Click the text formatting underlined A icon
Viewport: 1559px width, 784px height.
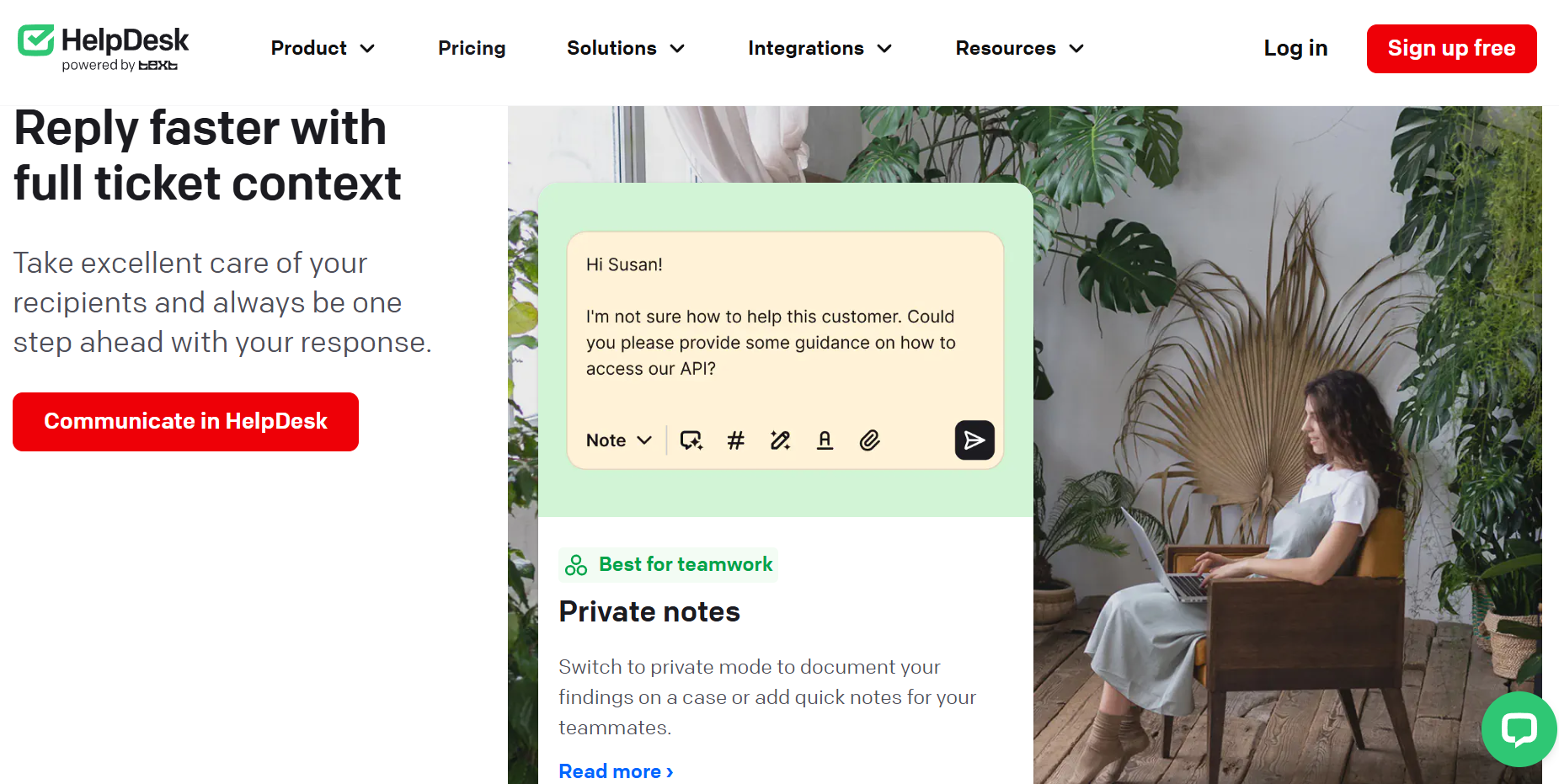tap(825, 440)
